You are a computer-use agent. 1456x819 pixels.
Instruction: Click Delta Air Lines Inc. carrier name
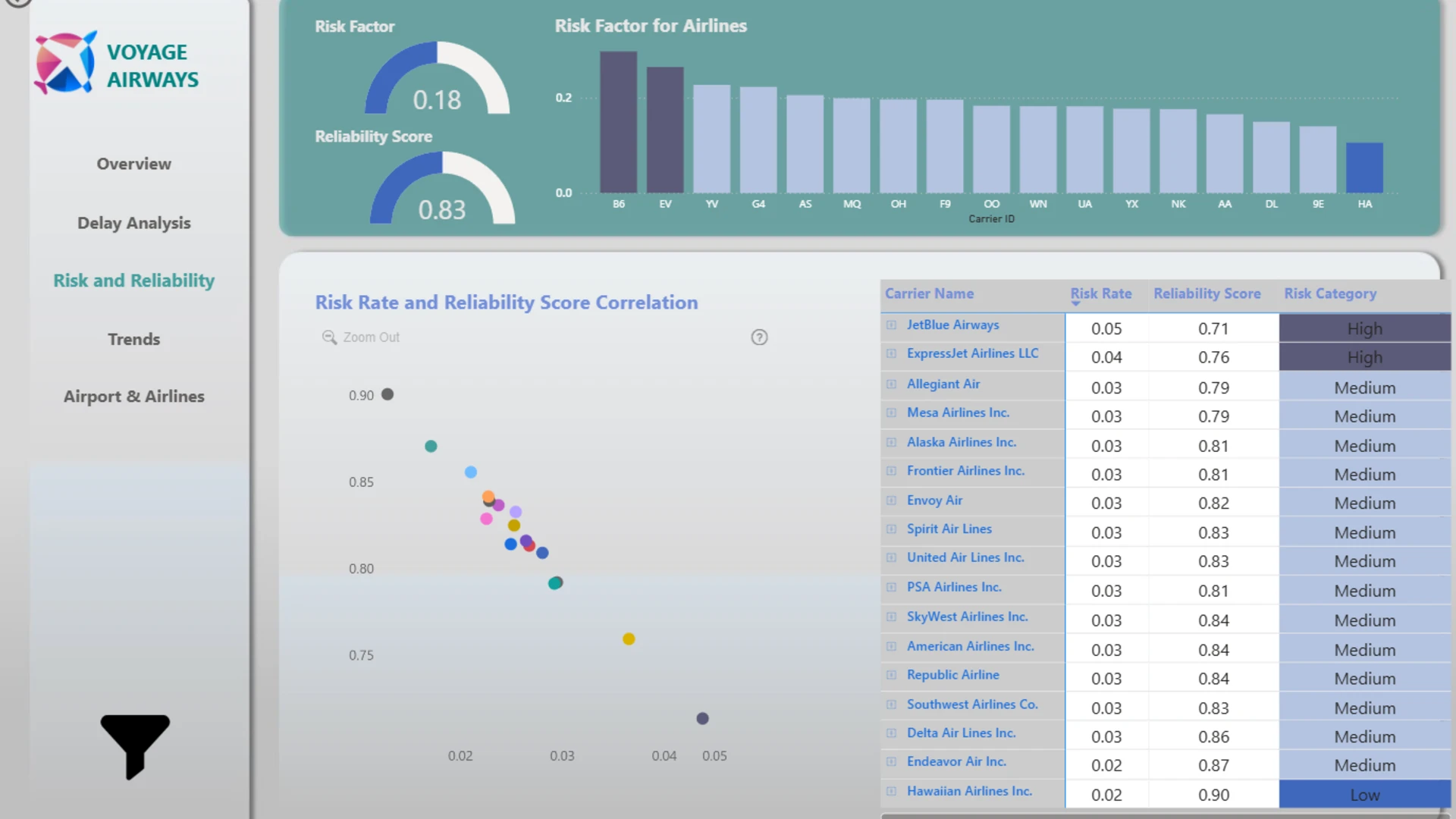pyautogui.click(x=962, y=733)
